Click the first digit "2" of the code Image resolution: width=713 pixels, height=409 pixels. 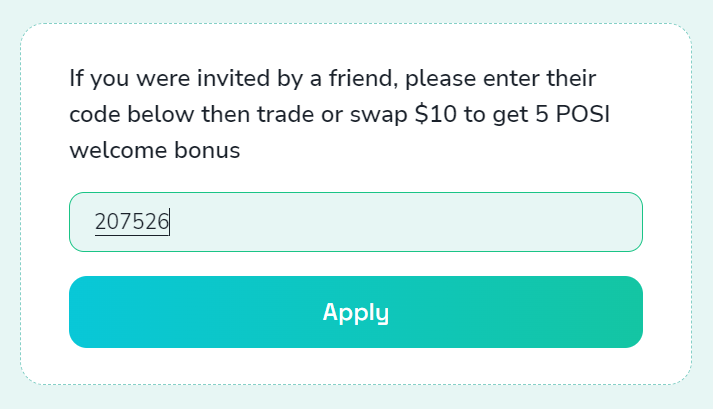click(x=100, y=222)
